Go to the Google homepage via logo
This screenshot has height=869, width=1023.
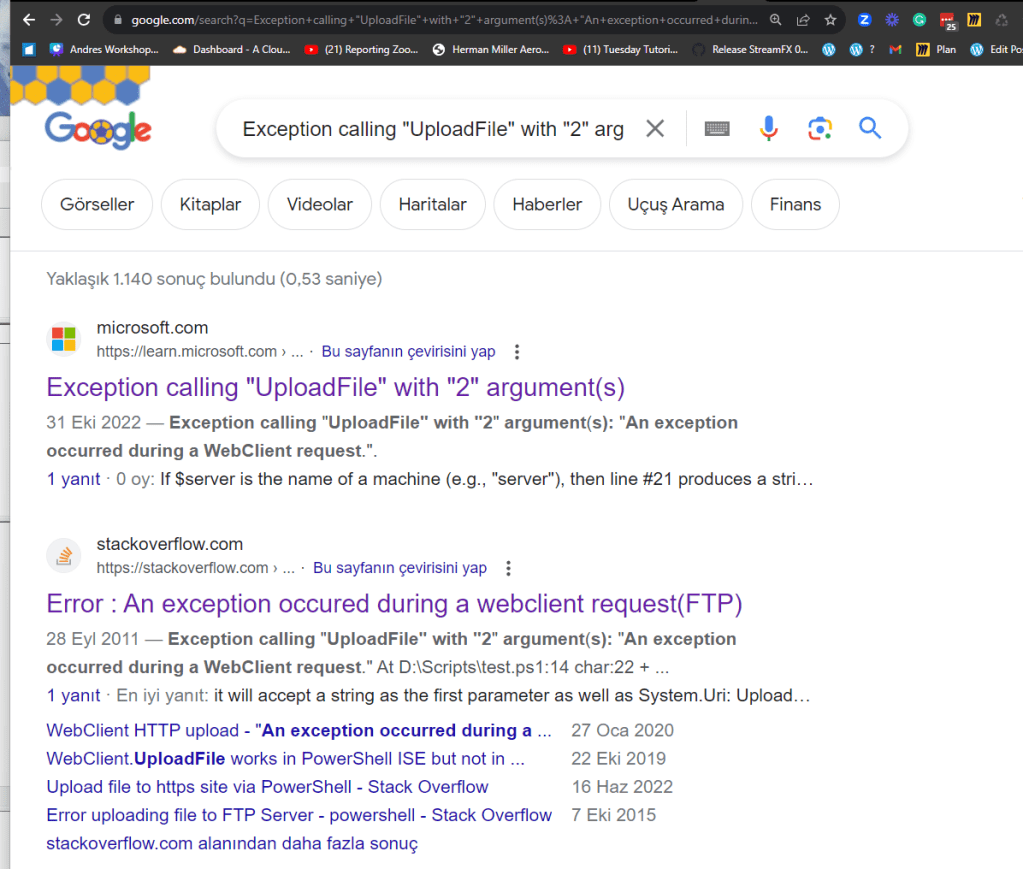[x=98, y=130]
